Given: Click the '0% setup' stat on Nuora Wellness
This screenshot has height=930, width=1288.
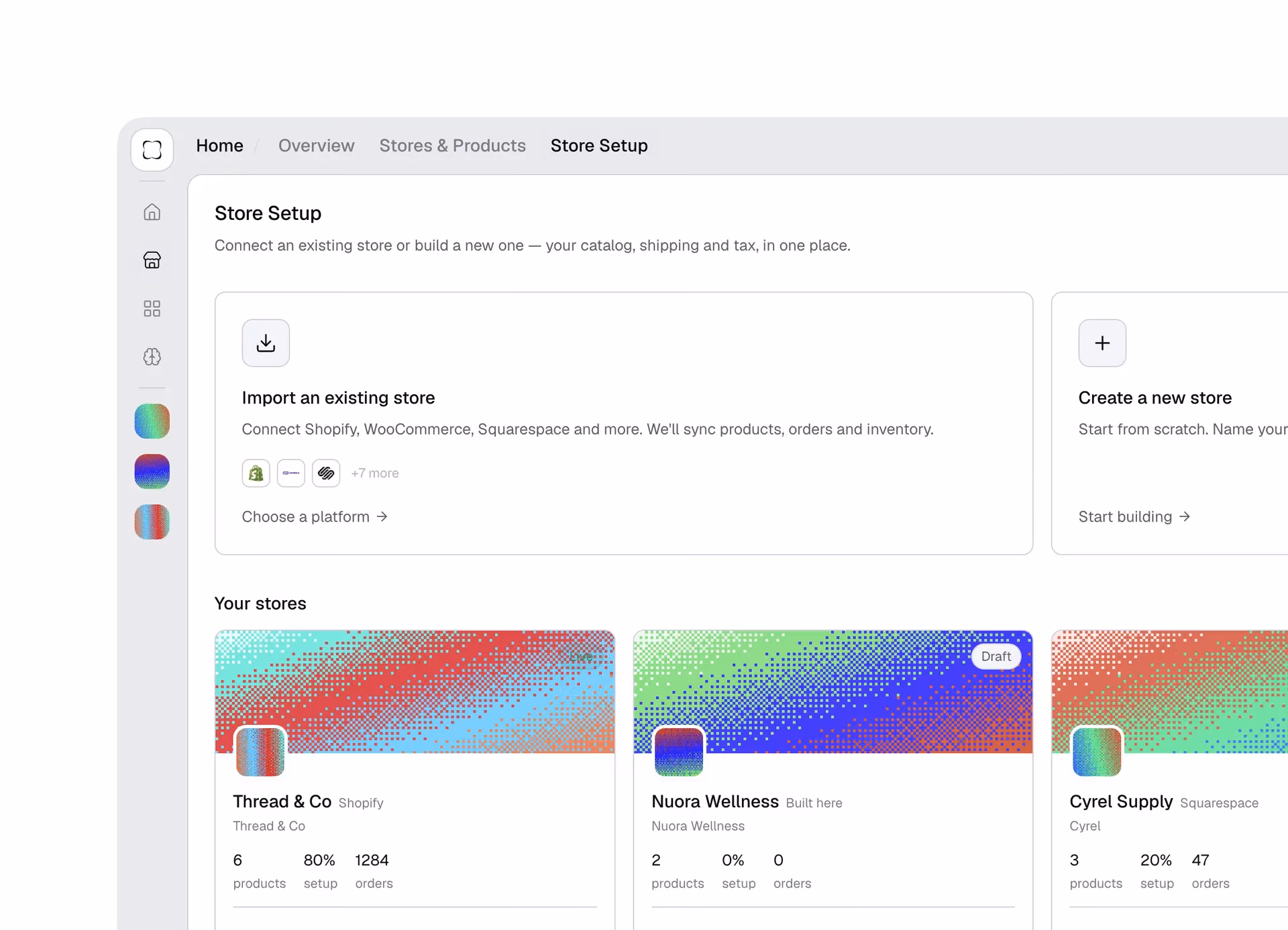Looking at the screenshot, I should point(739,872).
